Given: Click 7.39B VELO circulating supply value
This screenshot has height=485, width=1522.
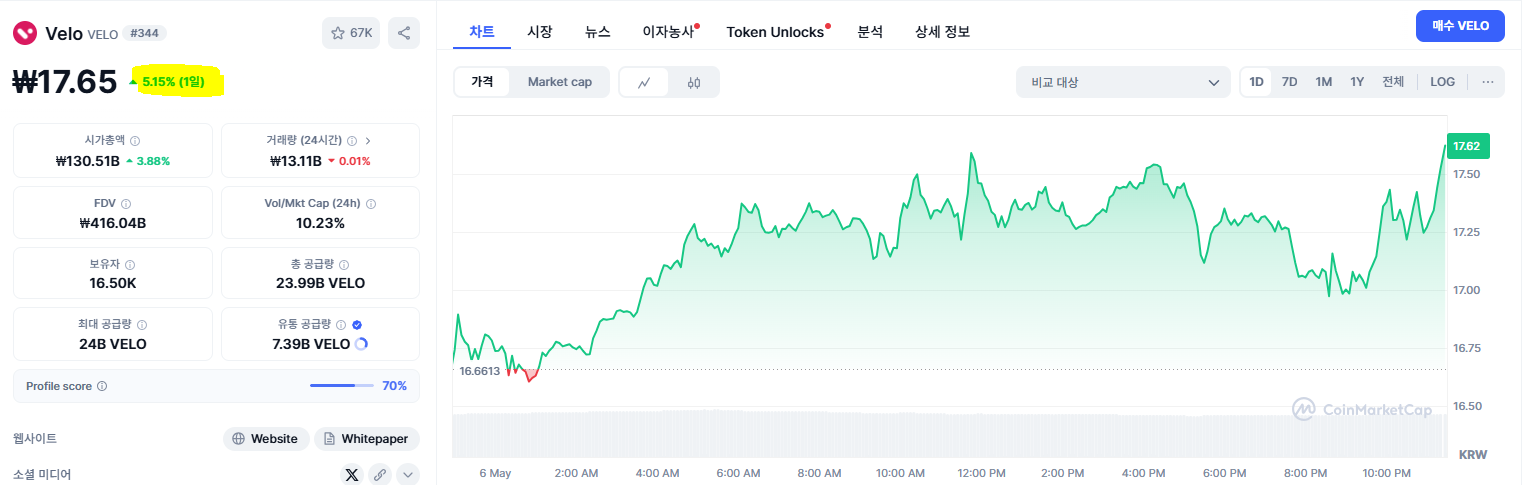Looking at the screenshot, I should click(x=311, y=344).
